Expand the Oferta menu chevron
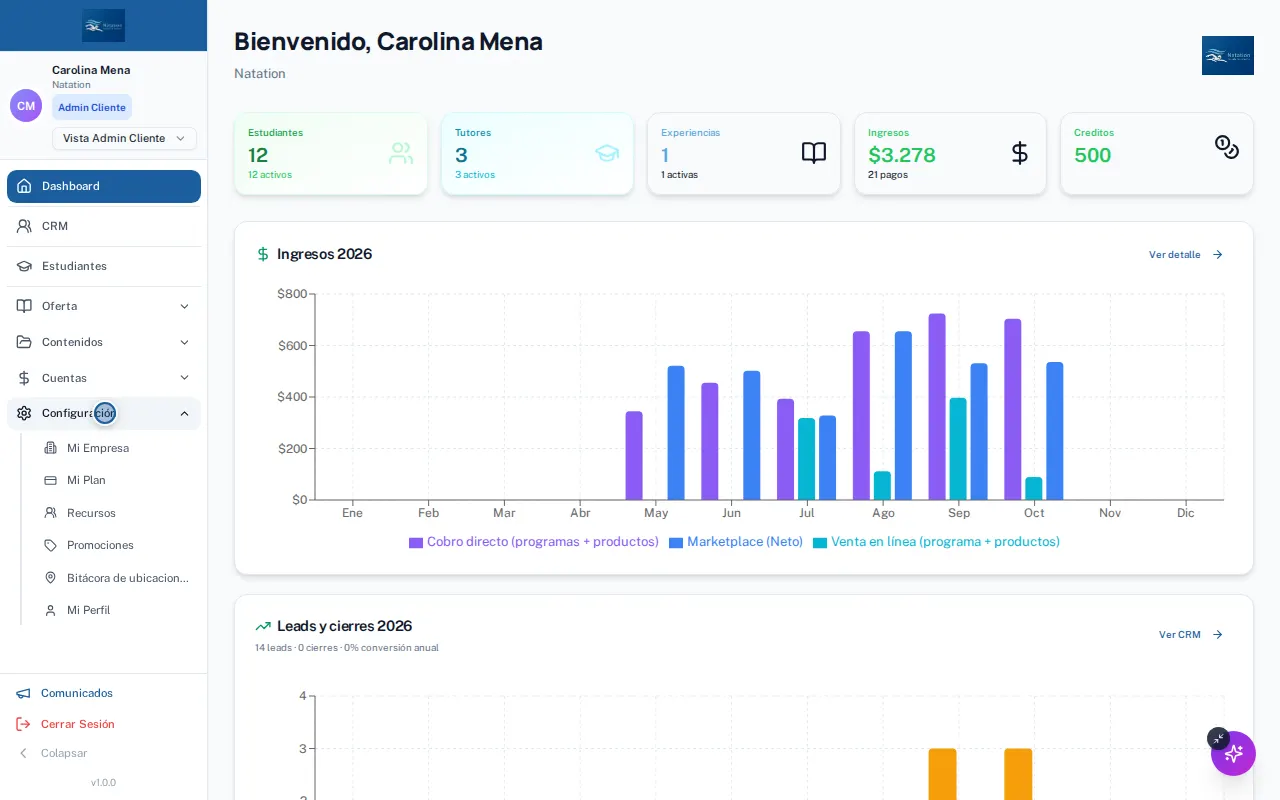The image size is (1280, 800). point(184,306)
